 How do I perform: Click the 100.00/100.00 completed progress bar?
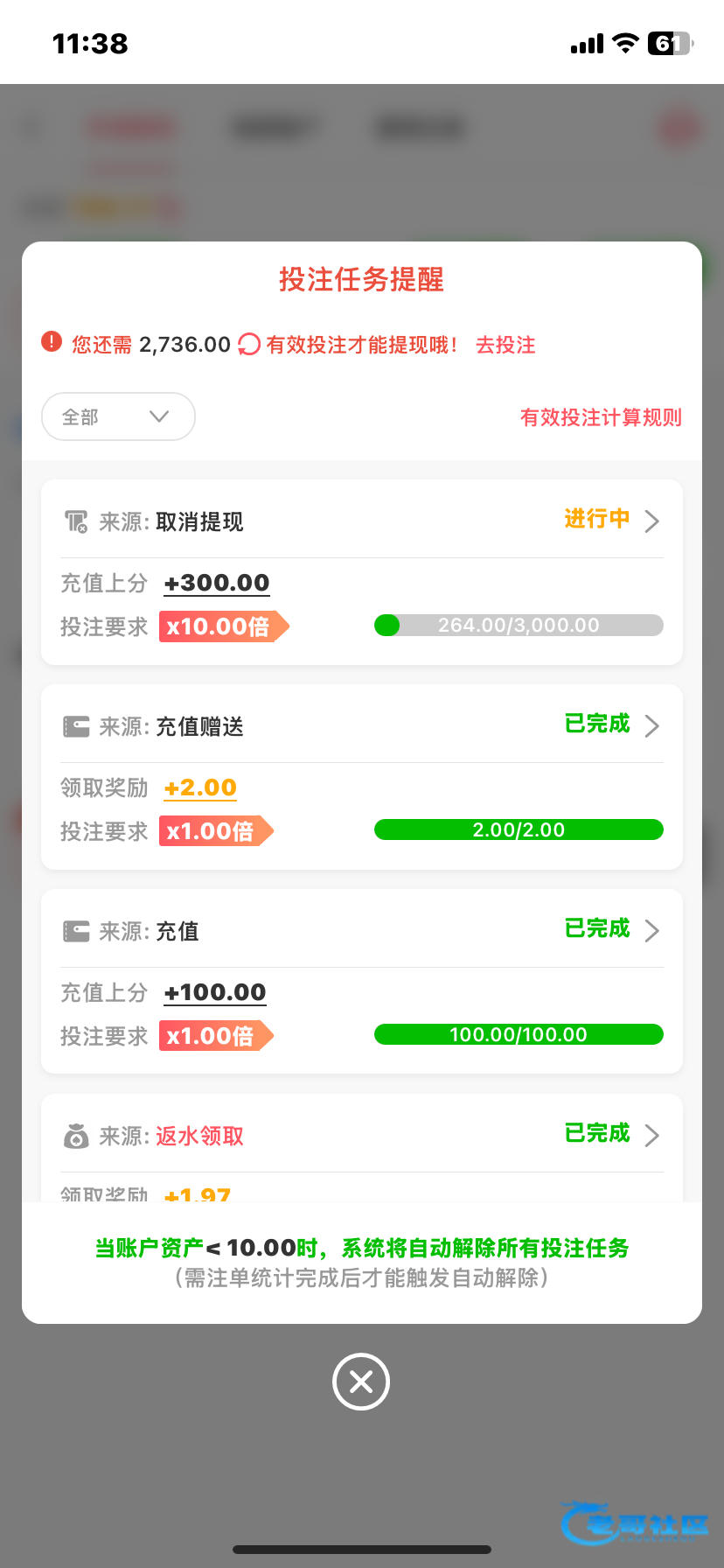click(519, 1035)
